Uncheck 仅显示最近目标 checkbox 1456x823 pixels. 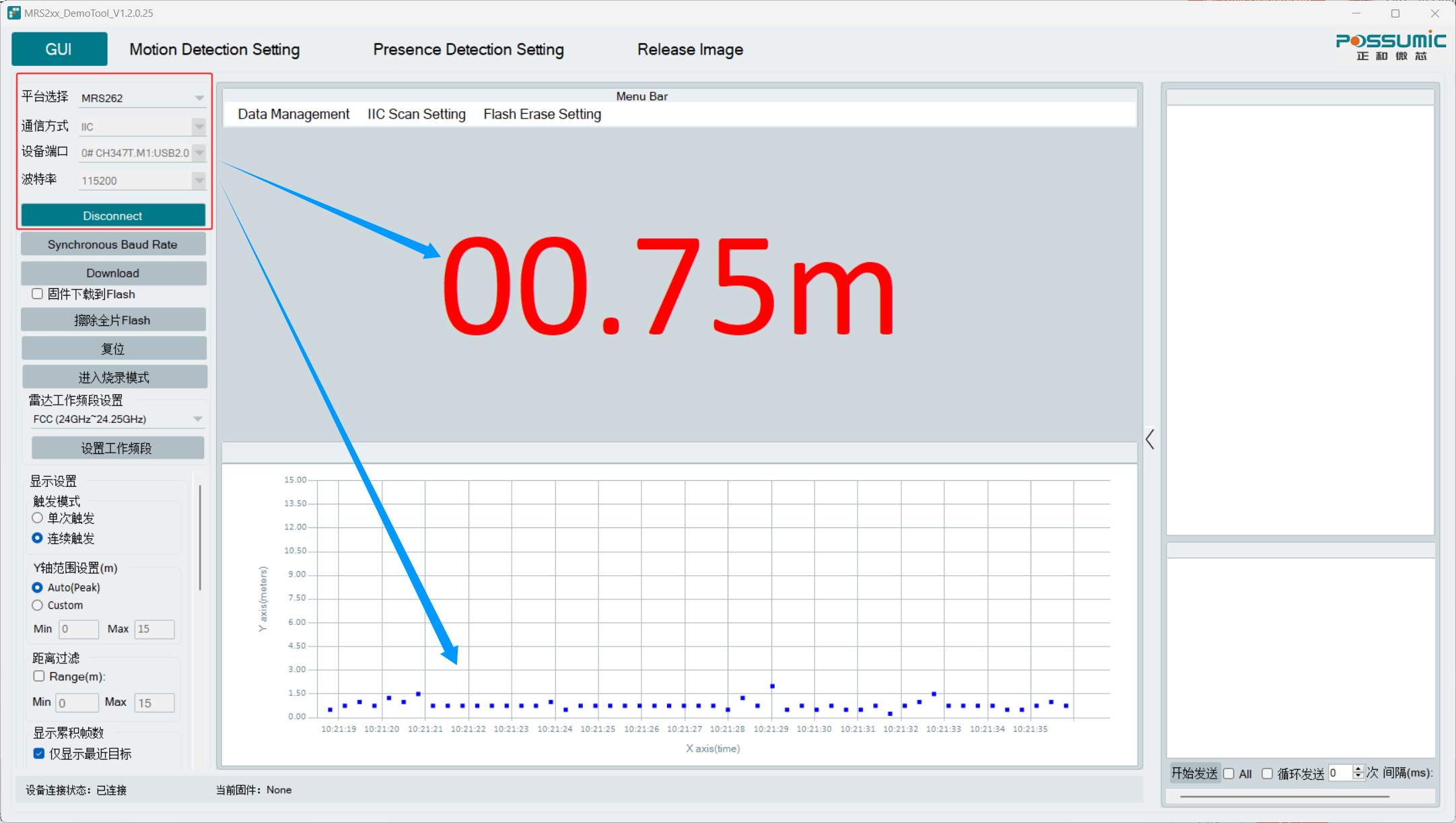tap(39, 754)
